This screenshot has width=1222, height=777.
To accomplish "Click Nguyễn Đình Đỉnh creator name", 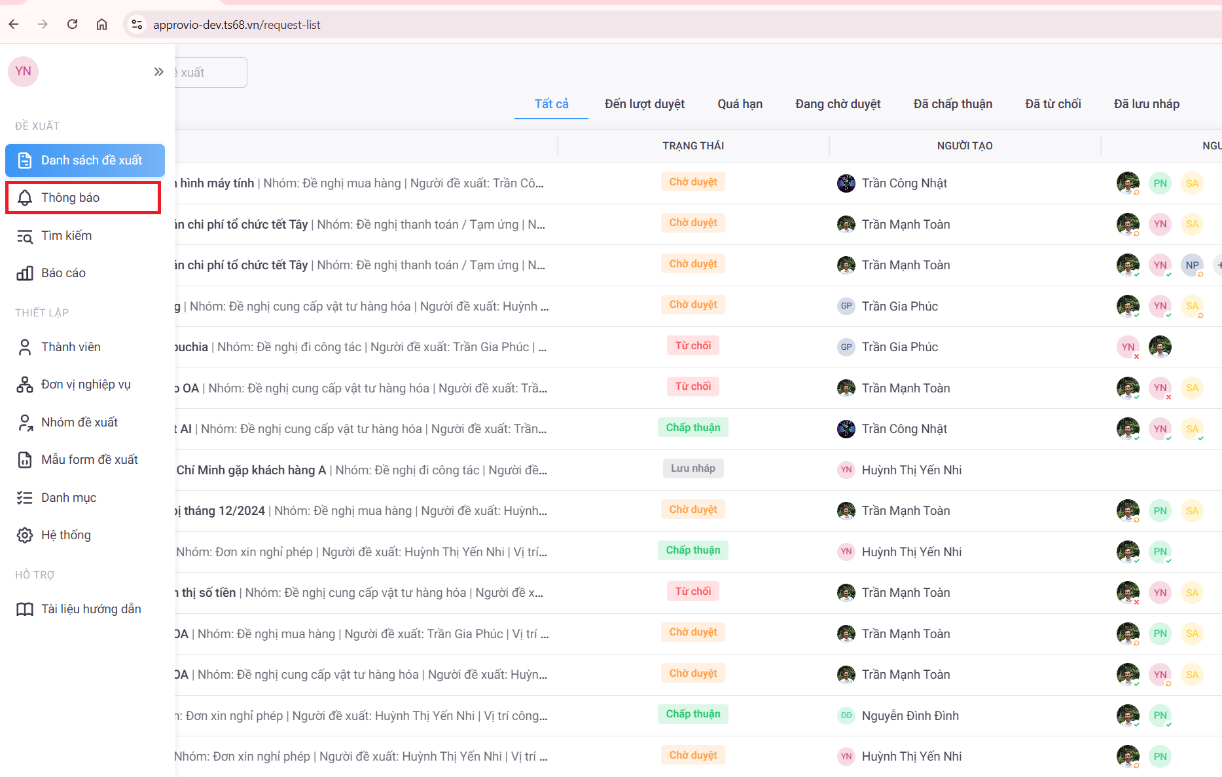I will 910,716.
